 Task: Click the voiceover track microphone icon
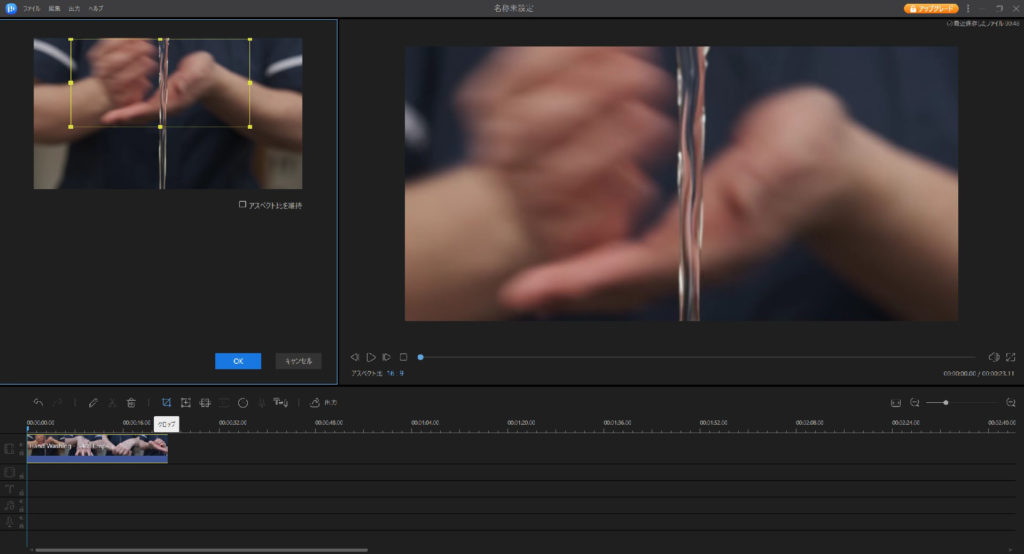click(x=9, y=521)
